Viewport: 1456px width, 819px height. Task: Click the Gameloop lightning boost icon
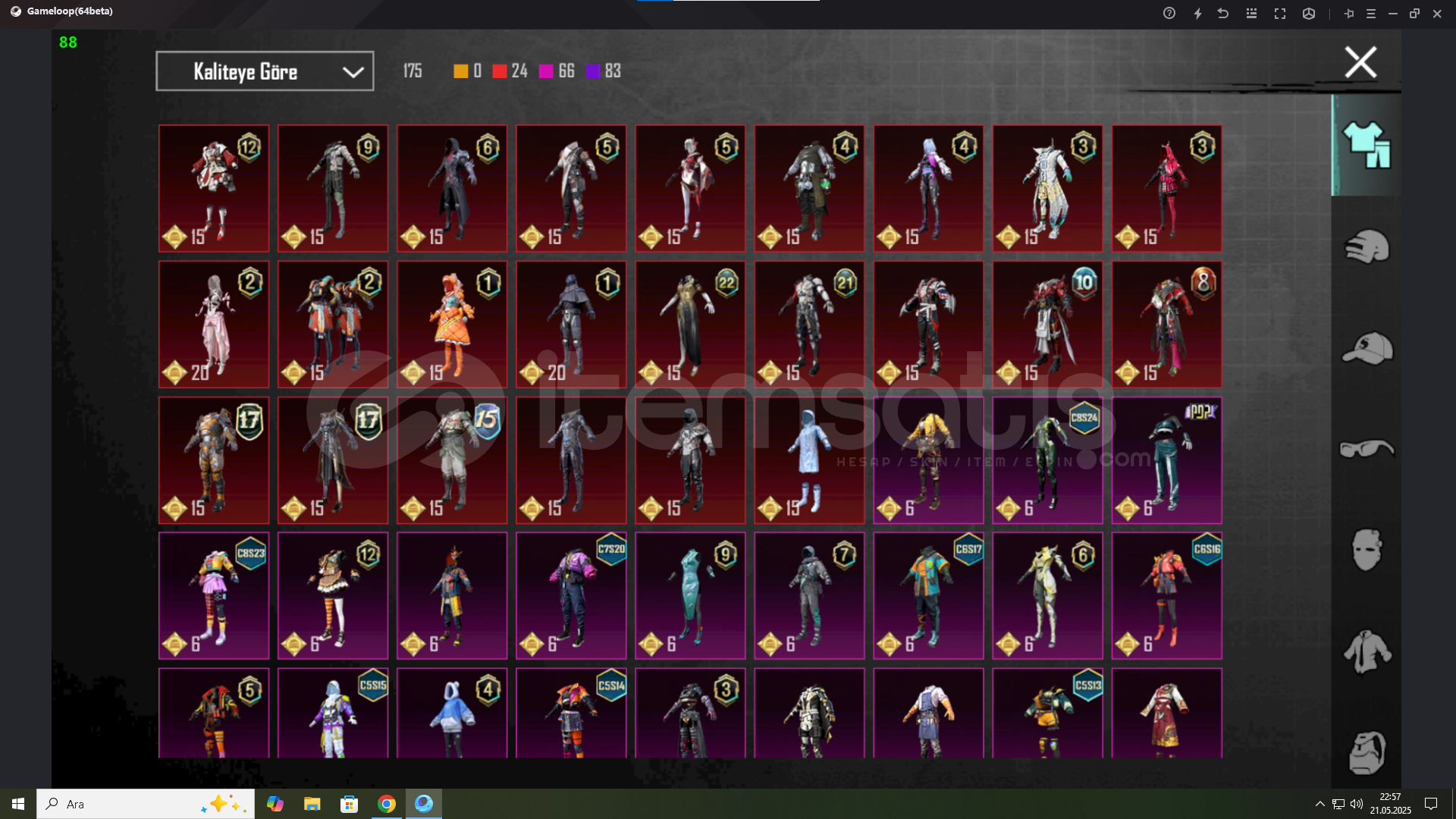click(x=1197, y=13)
